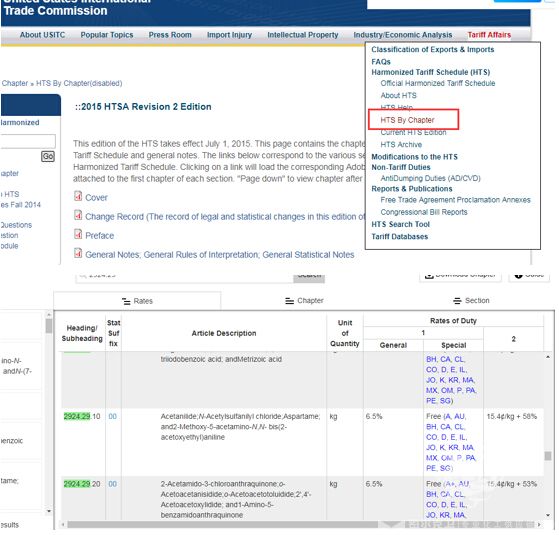The width and height of the screenshot is (559, 535).
Task: Open Tariff Databases entry
Action: pos(399,237)
